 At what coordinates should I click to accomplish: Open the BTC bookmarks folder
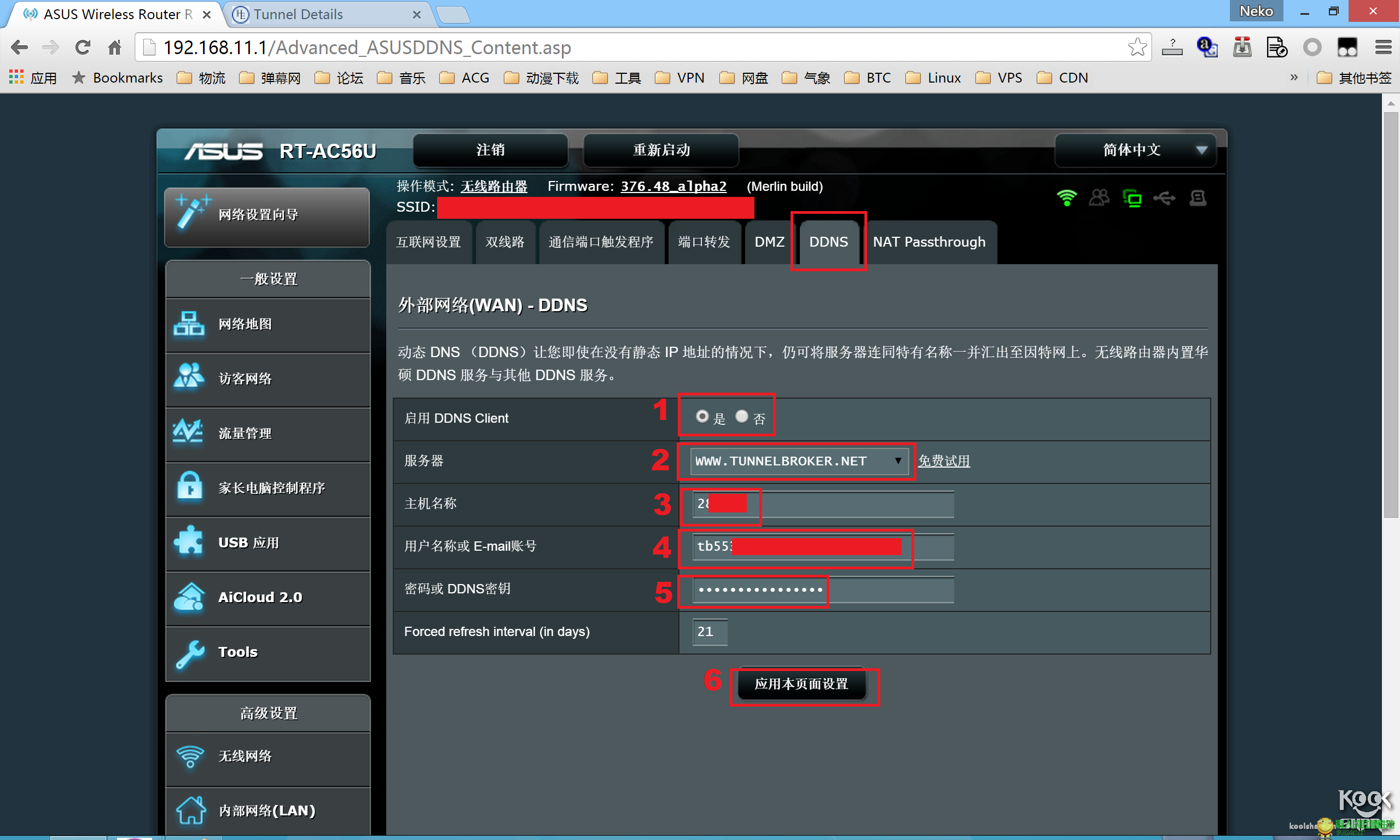click(x=867, y=78)
